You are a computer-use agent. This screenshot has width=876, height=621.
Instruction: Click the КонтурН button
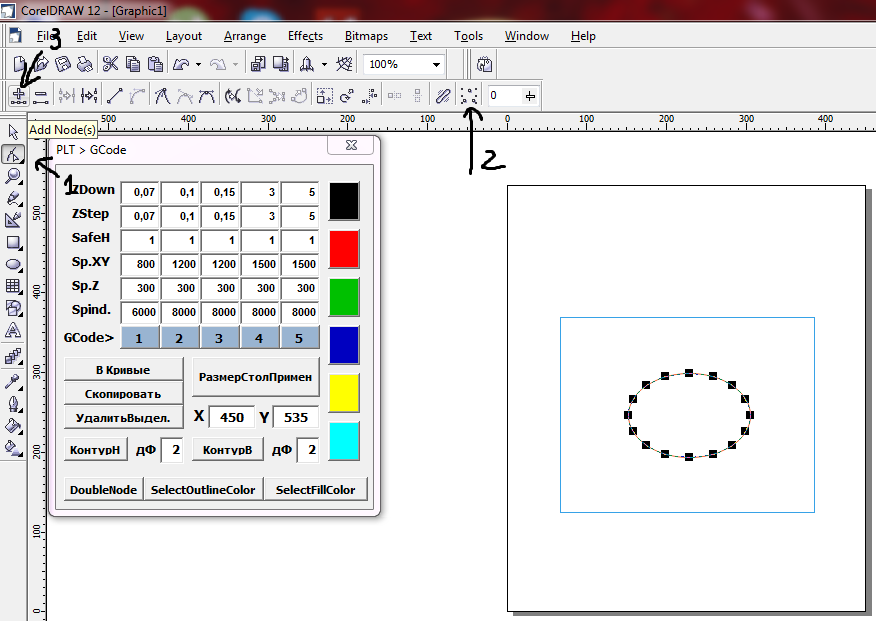(95, 450)
